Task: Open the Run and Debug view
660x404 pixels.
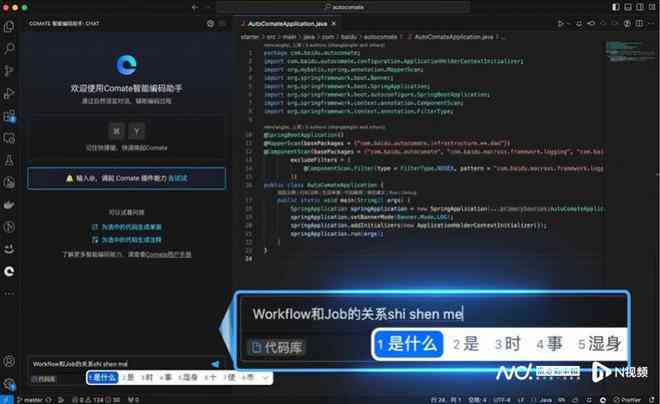Action: tap(9, 93)
